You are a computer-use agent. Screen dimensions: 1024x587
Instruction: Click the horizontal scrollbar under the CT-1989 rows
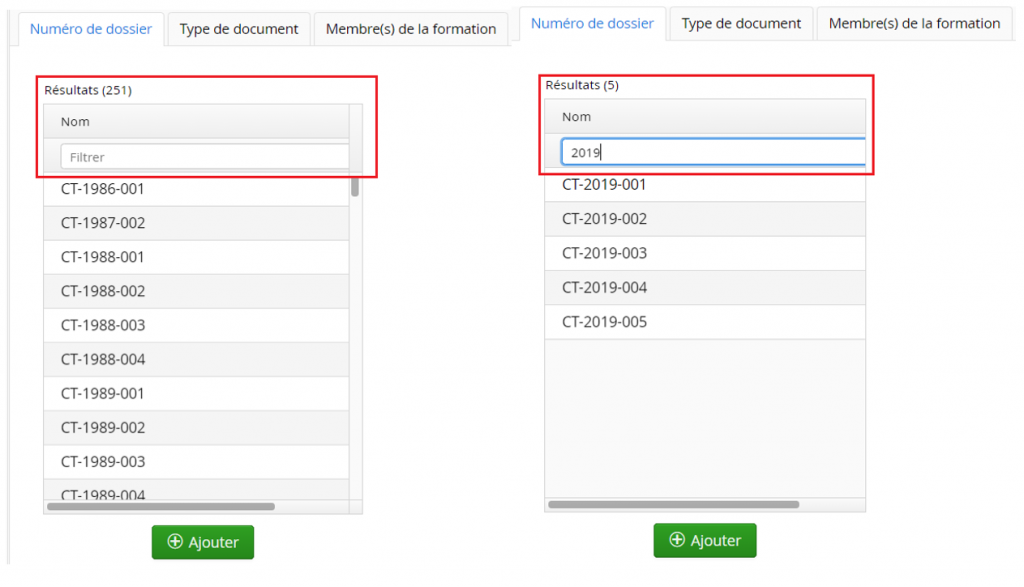(x=160, y=507)
